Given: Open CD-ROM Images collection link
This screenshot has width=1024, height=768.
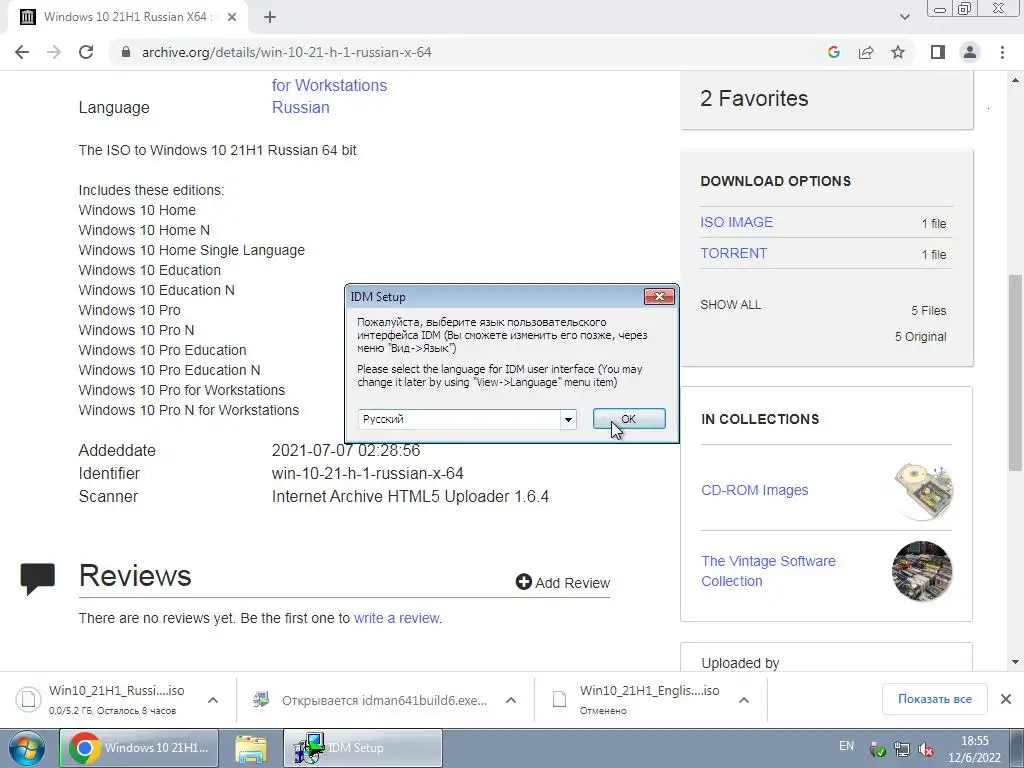Looking at the screenshot, I should tap(754, 490).
